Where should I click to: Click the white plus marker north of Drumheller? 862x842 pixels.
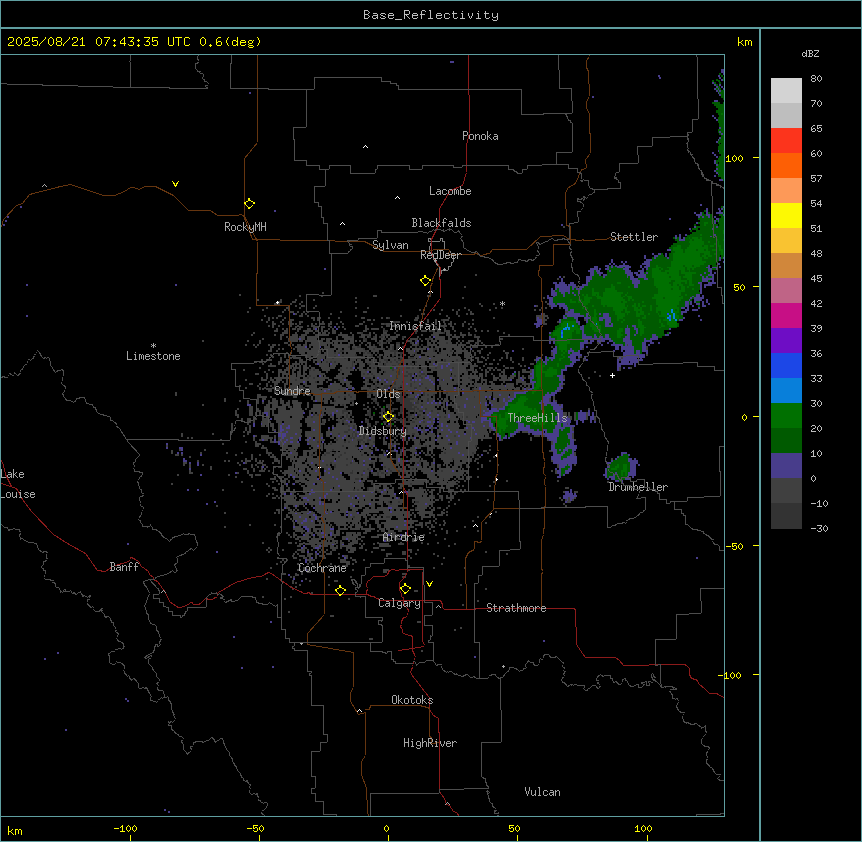(x=612, y=375)
